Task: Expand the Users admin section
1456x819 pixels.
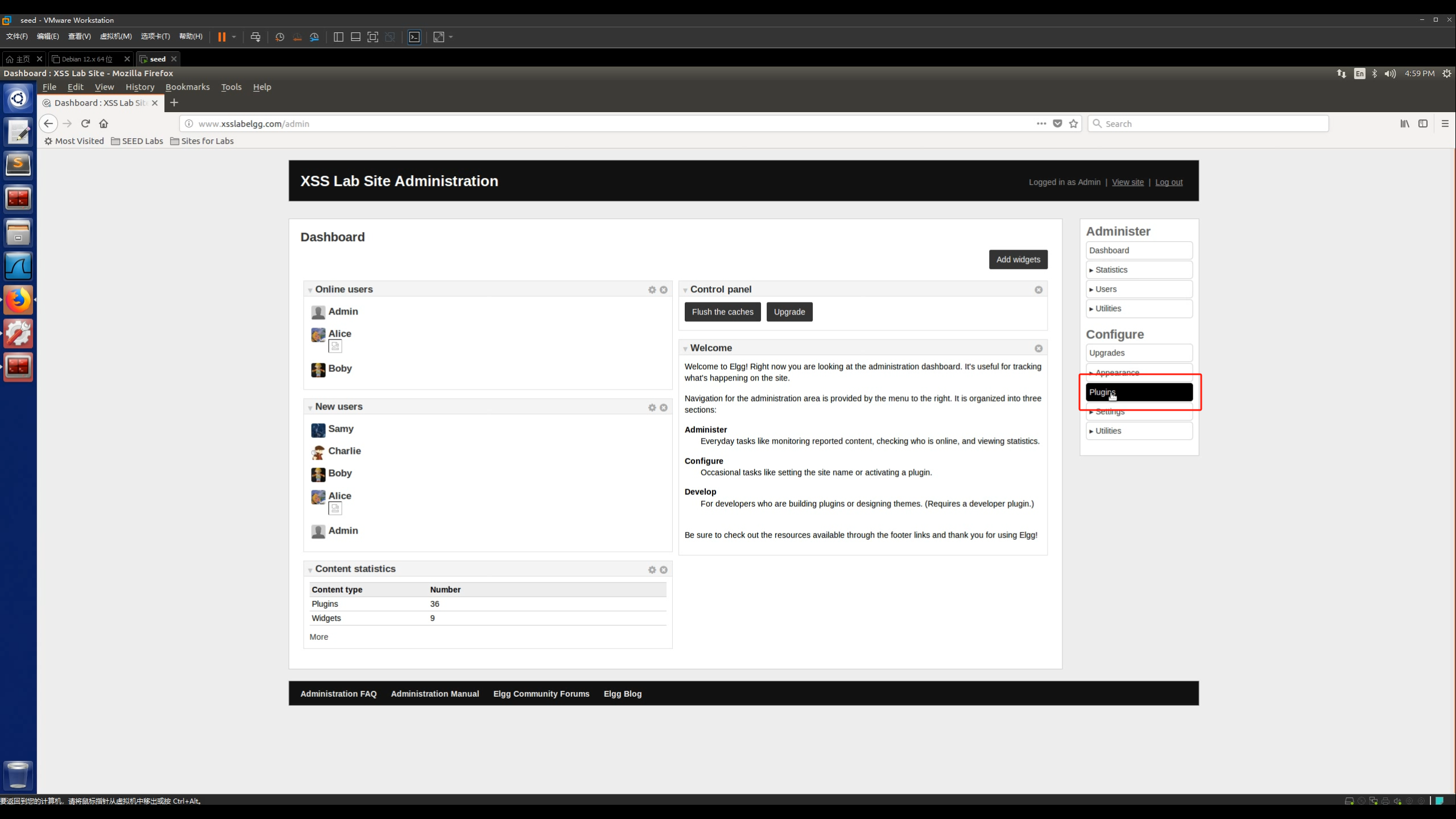Action: [x=1106, y=289]
